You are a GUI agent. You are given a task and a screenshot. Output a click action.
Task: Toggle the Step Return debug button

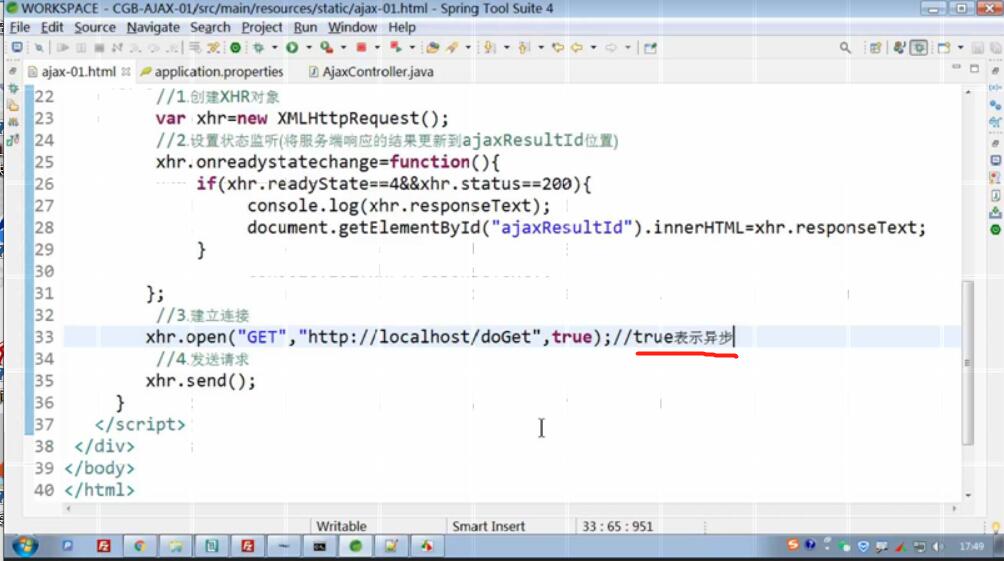click(172, 47)
